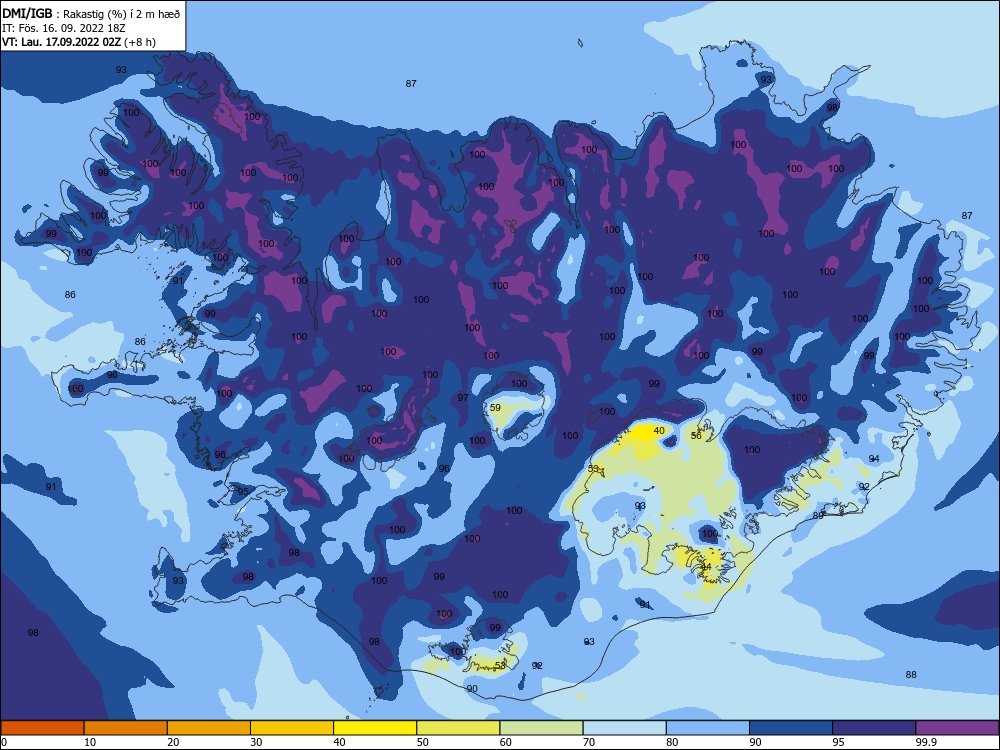The image size is (1000, 750).
Task: Click the legend tick label 10
Action: [x=90, y=742]
